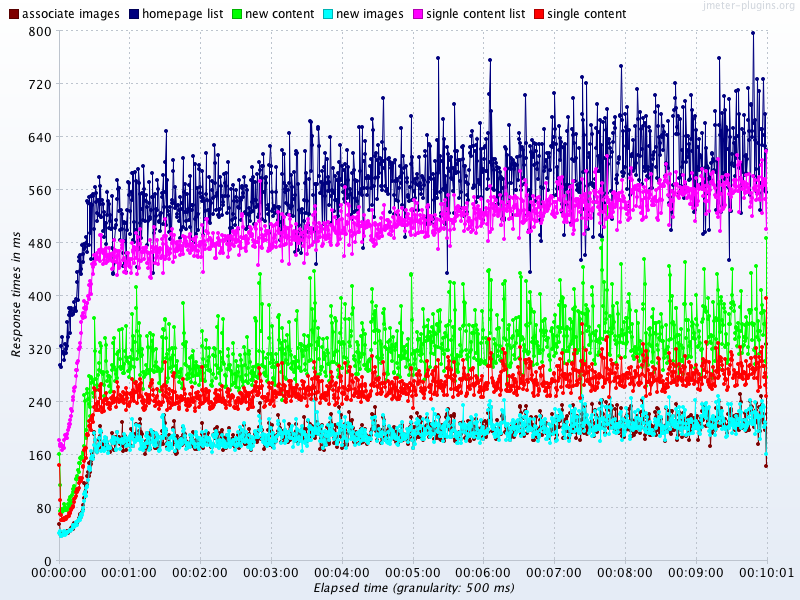This screenshot has width=800, height=600.
Task: Click the 00:05:00 time axis tick label
Action: pyautogui.click(x=413, y=573)
